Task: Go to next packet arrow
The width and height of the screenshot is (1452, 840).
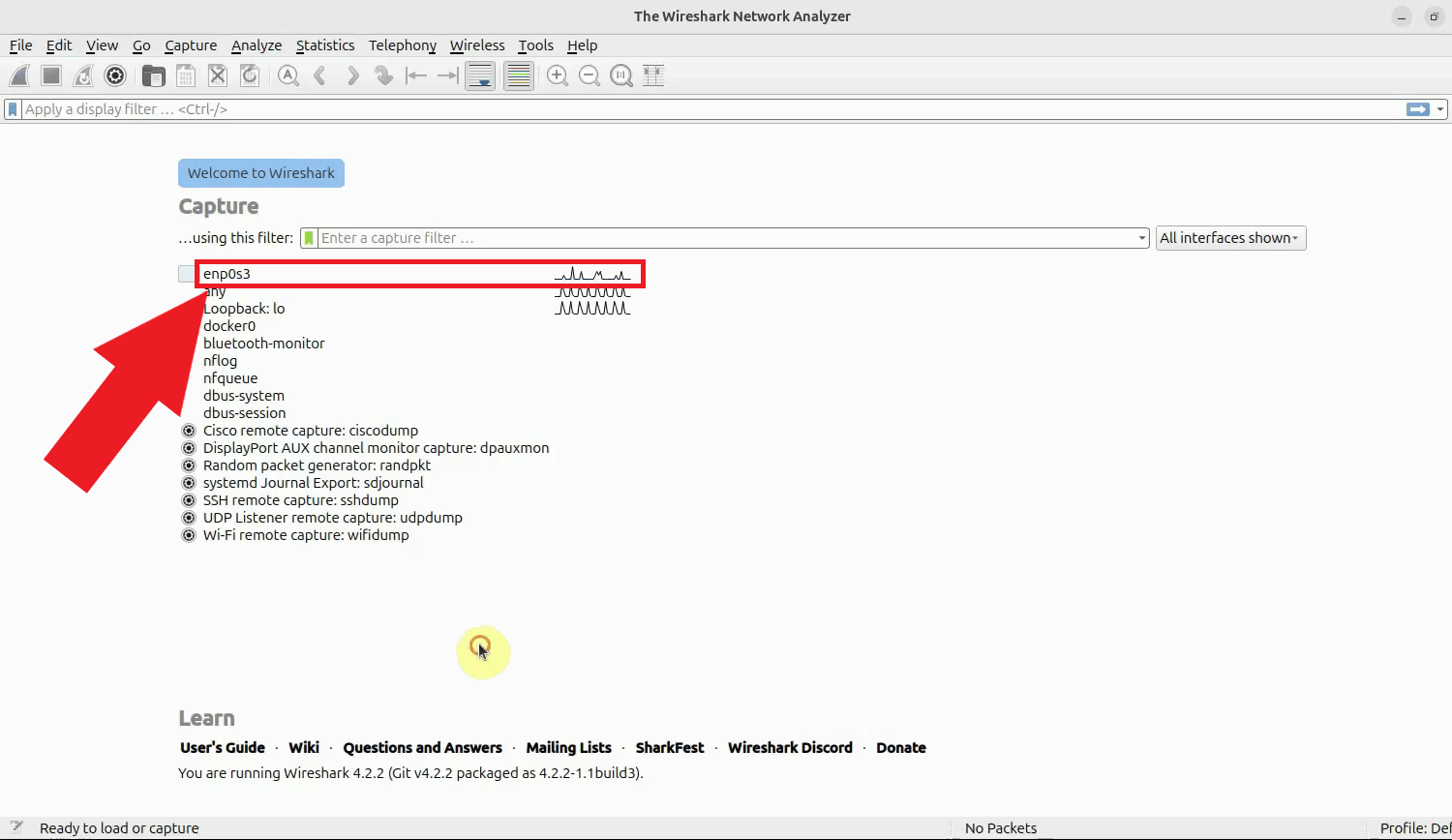Action: coord(352,75)
